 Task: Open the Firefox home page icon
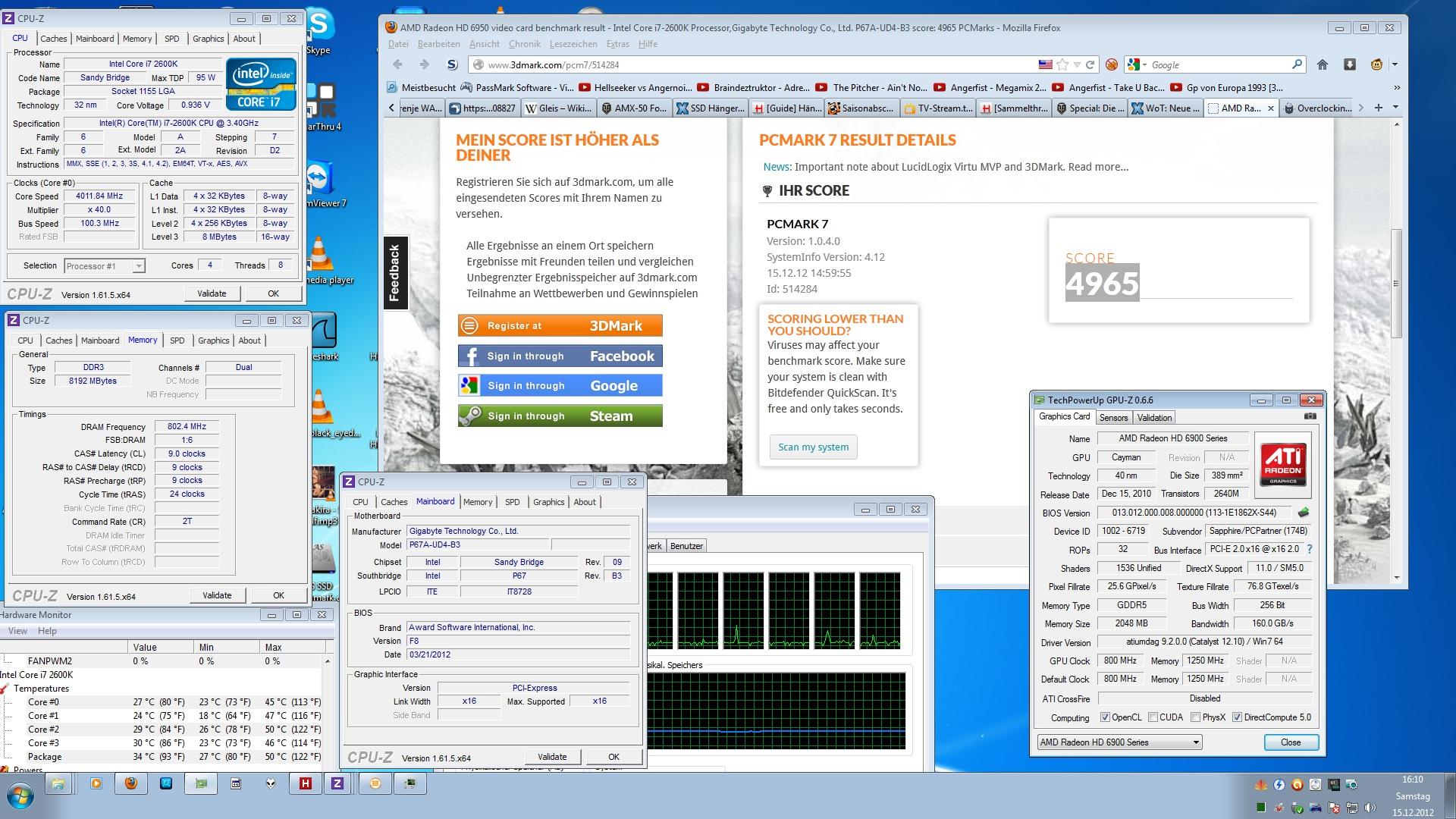[x=1323, y=65]
